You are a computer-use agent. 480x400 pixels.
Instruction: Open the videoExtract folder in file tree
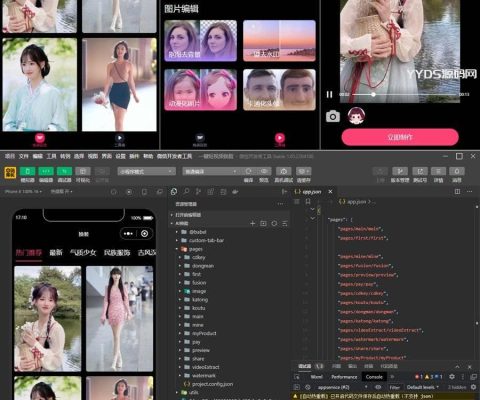point(206,367)
